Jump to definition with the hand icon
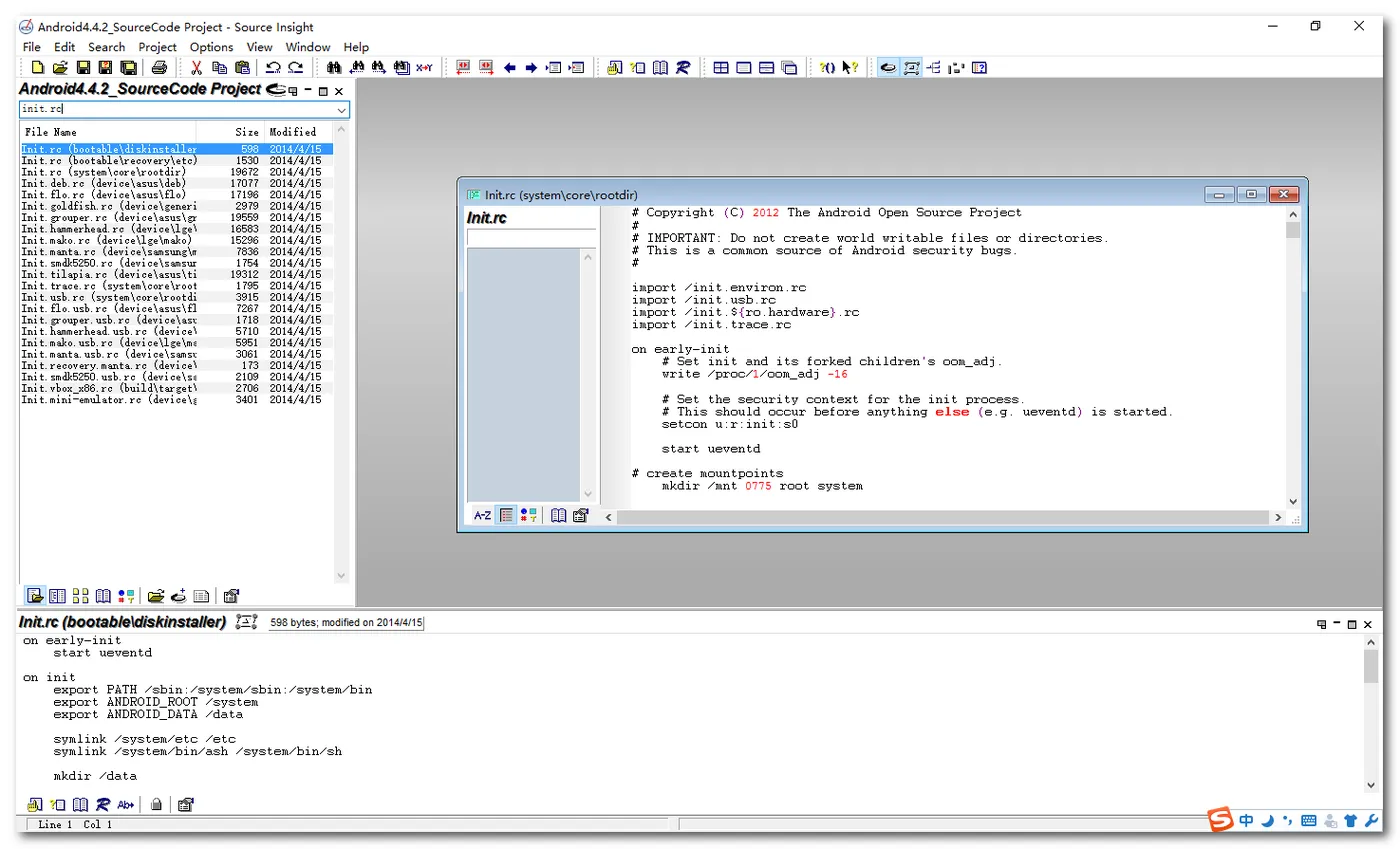 [615, 68]
